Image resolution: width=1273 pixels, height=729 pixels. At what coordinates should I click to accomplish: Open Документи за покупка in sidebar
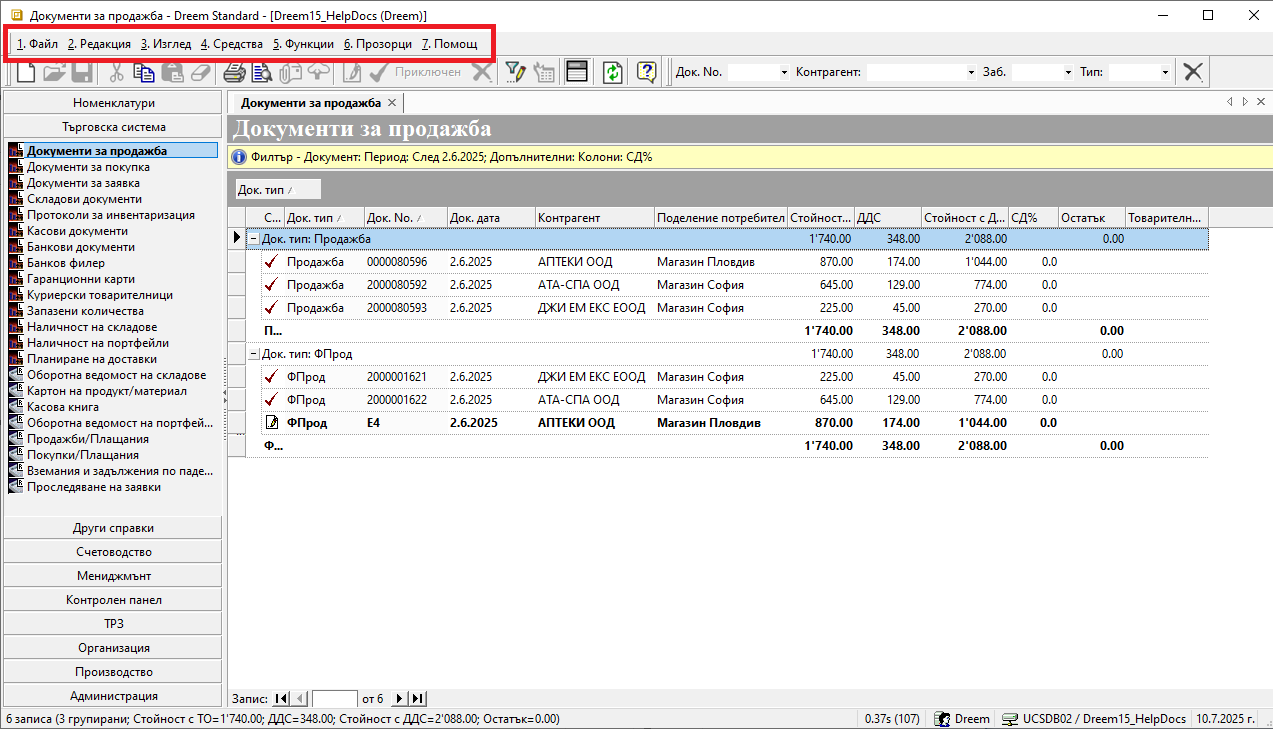click(x=89, y=167)
